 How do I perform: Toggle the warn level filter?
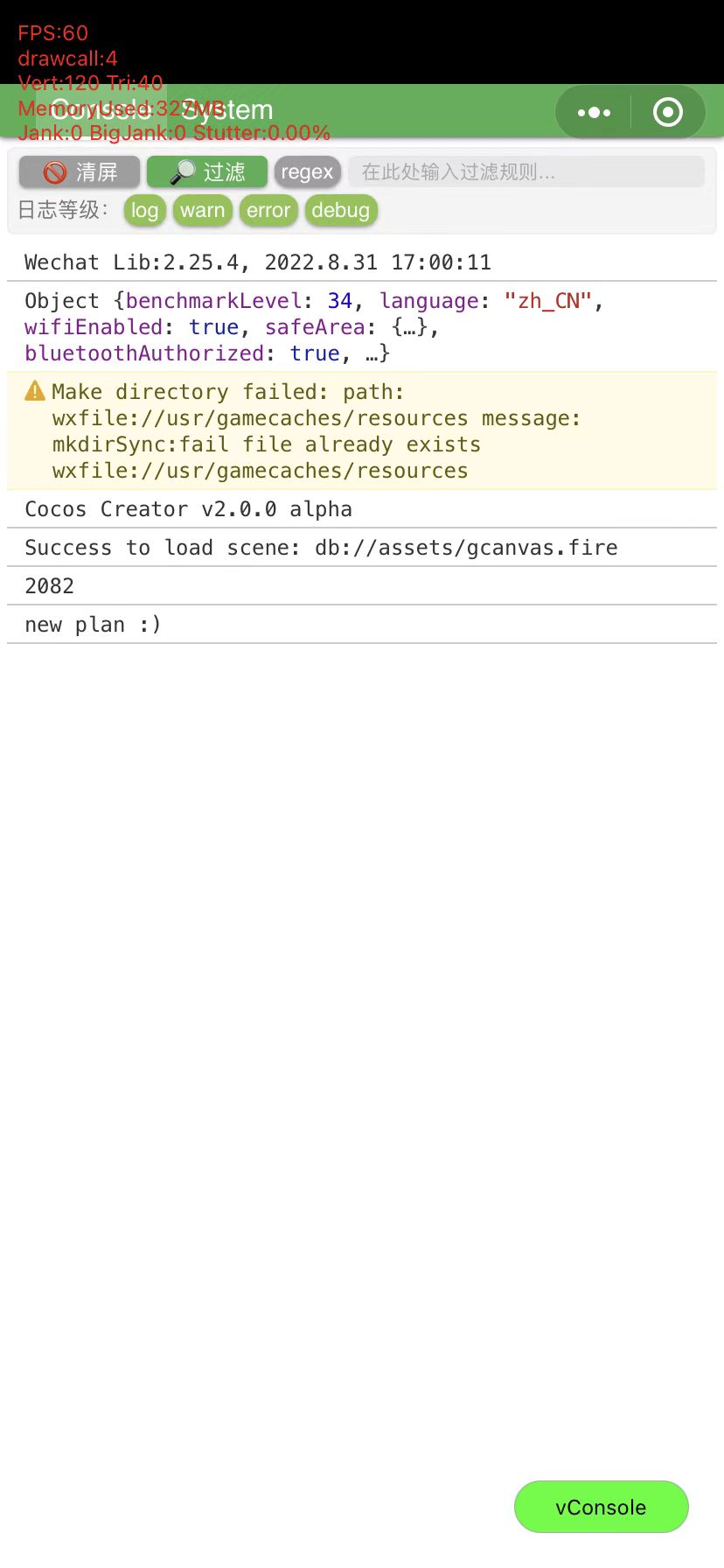pos(203,211)
